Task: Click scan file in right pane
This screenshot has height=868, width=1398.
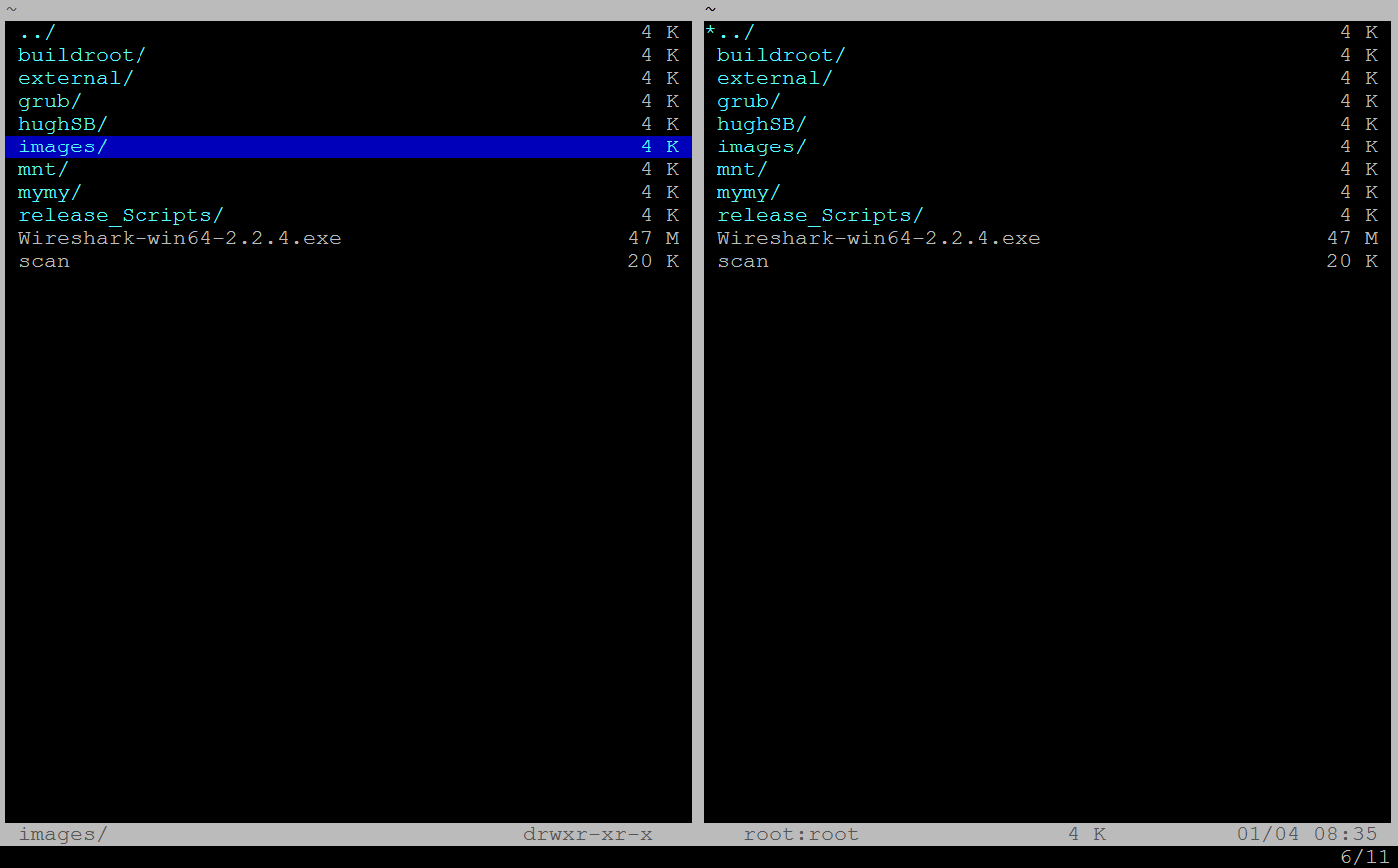Action: click(x=743, y=261)
